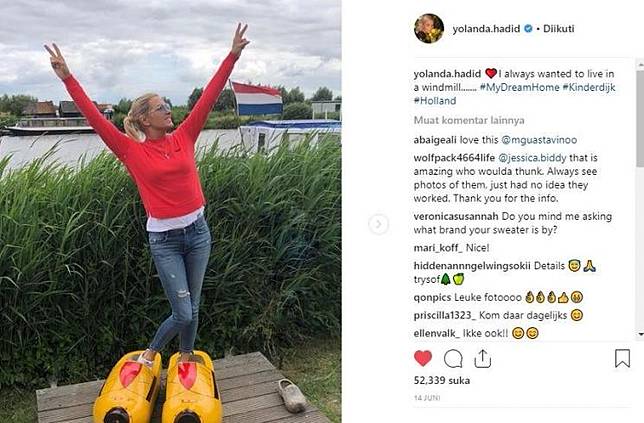Open commenter veronicasusannah's profile
The height and width of the screenshot is (423, 644).
coord(456,216)
